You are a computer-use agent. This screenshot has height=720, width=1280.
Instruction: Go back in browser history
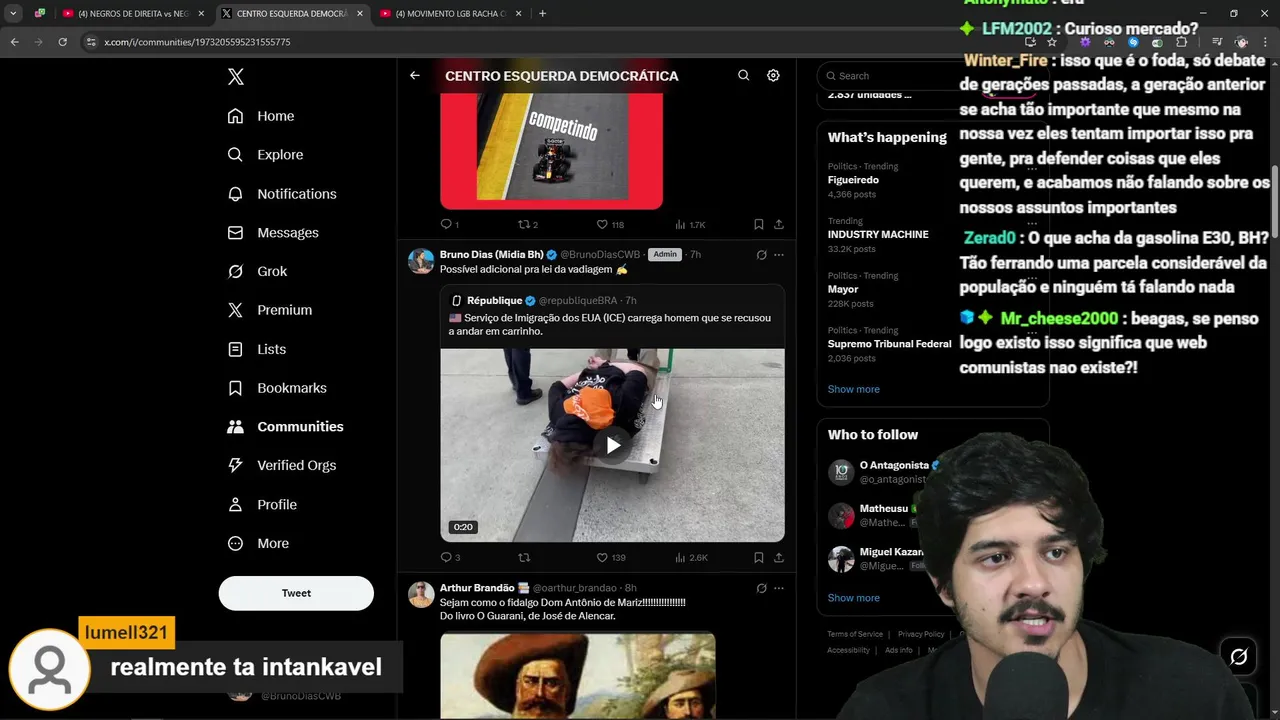14,42
